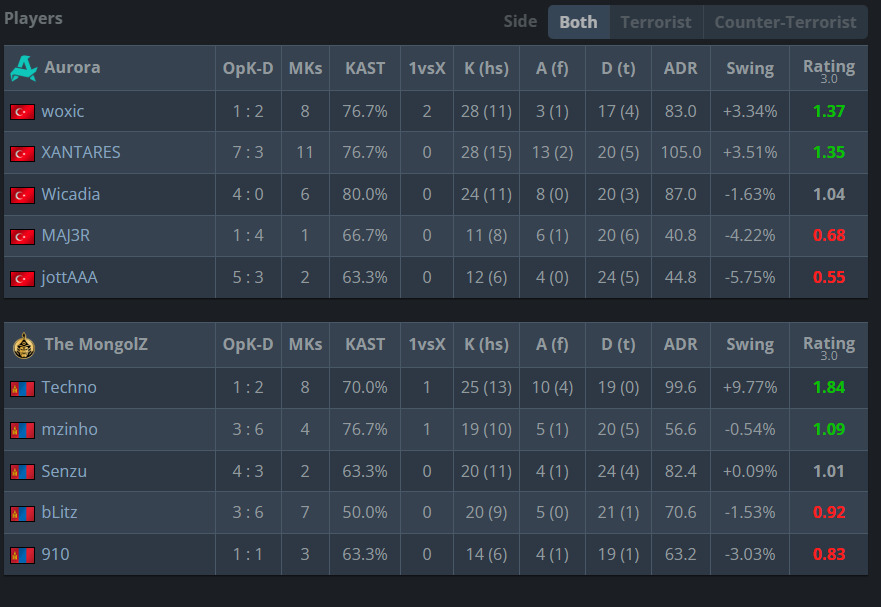Click The MongolZ team logo
The width and height of the screenshot is (881, 607).
click(x=24, y=345)
